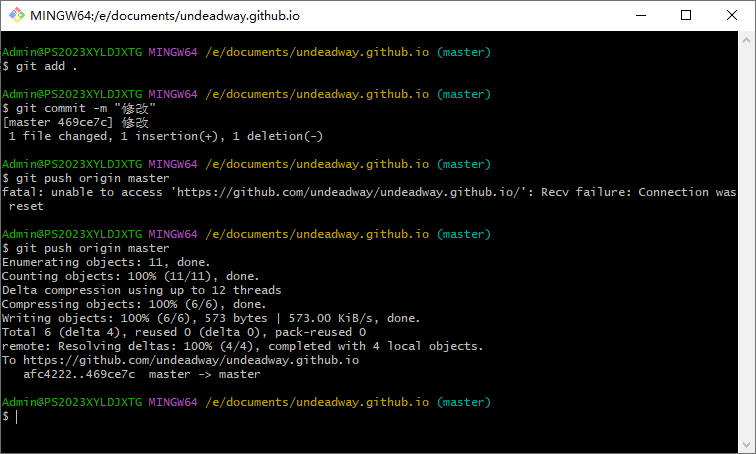Click 'Compressing objects: 100% (6/6), done.' line
756x454 pixels.
pyautogui.click(x=134, y=304)
